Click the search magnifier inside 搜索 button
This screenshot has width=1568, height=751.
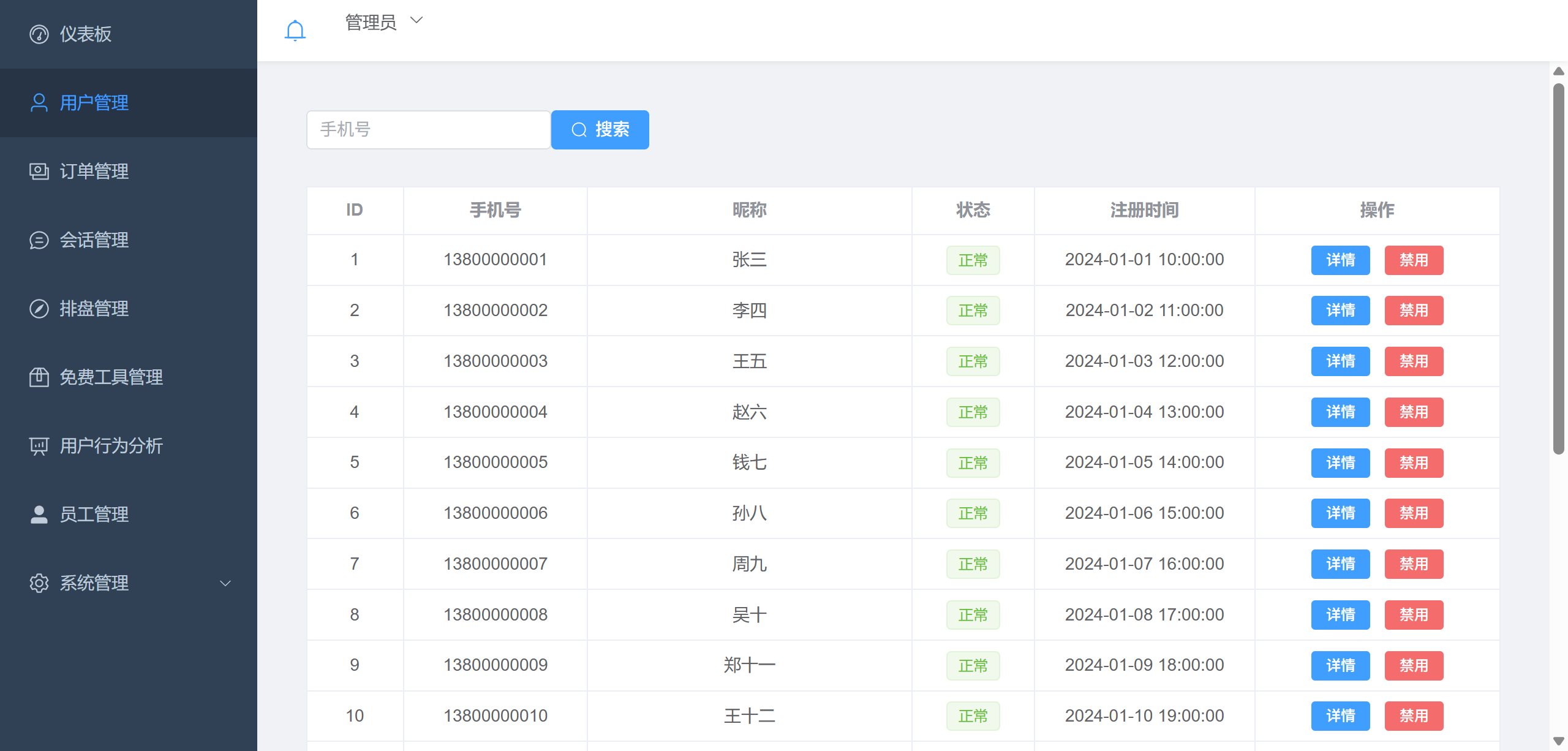point(580,129)
